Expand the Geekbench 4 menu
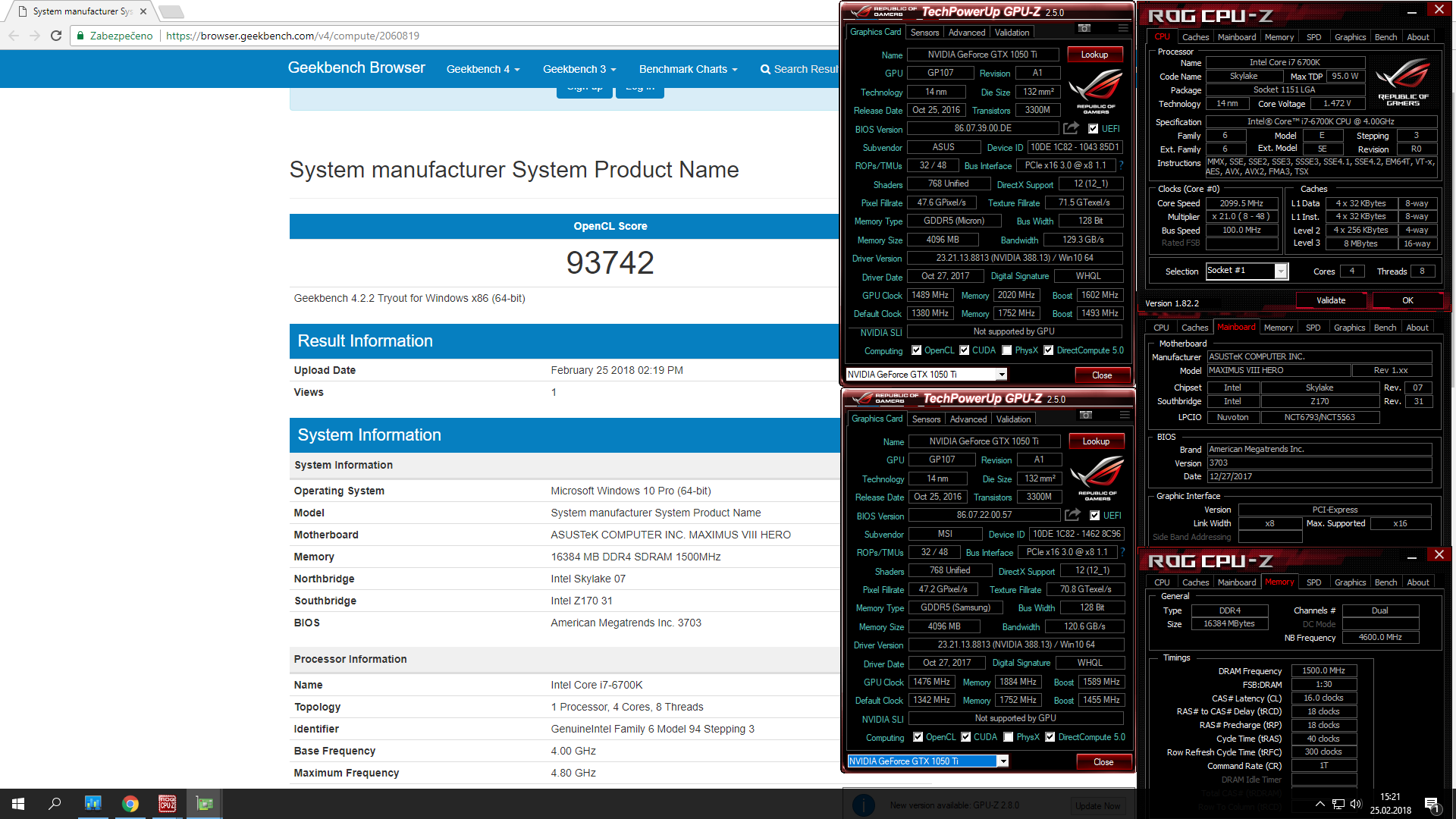This screenshot has width=1456, height=819. click(x=483, y=69)
